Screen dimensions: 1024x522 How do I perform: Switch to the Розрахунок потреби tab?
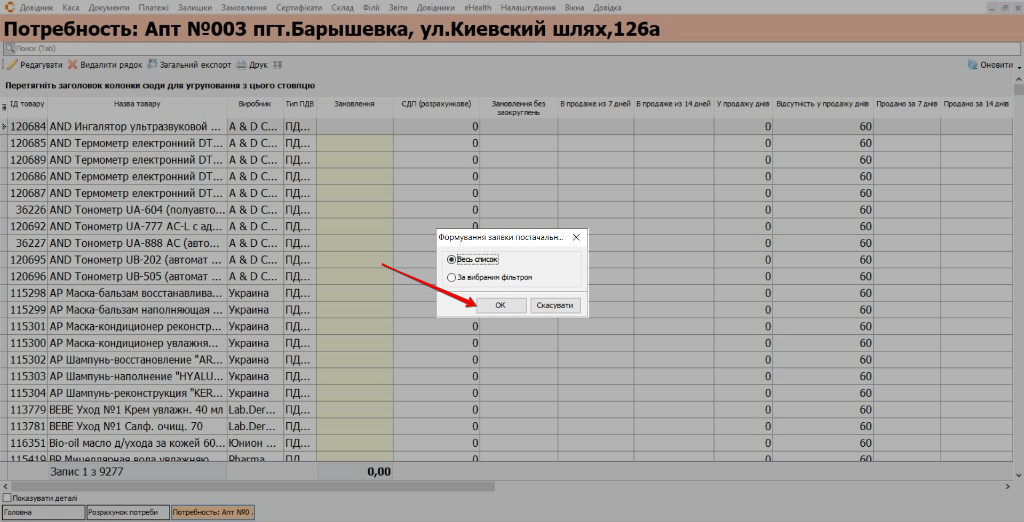coord(128,512)
